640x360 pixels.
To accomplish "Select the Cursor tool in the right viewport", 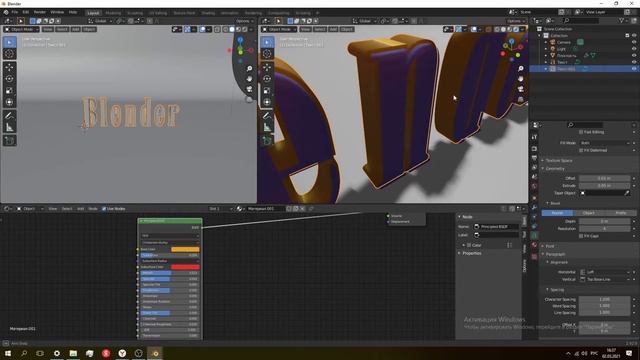I will coord(267,54).
